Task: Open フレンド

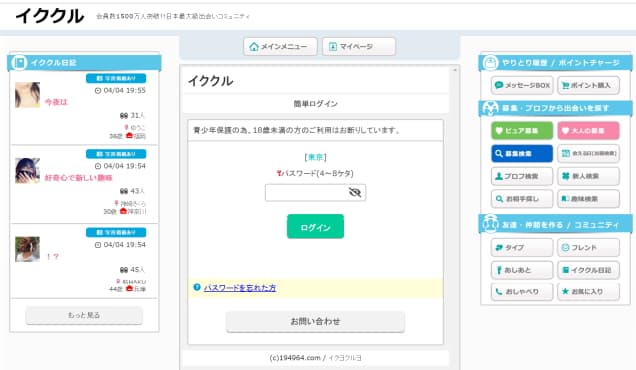Action: (x=589, y=247)
